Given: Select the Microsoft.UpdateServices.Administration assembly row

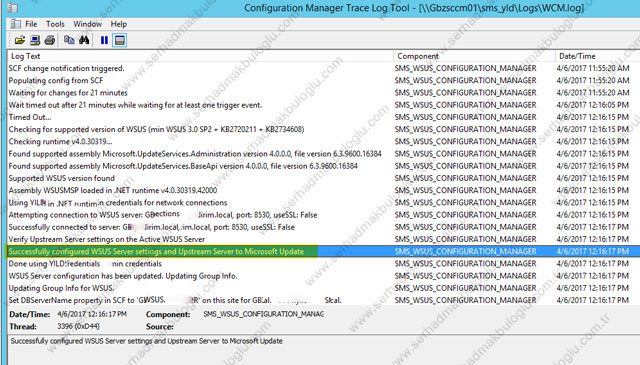Looking at the screenshot, I should (324, 154).
